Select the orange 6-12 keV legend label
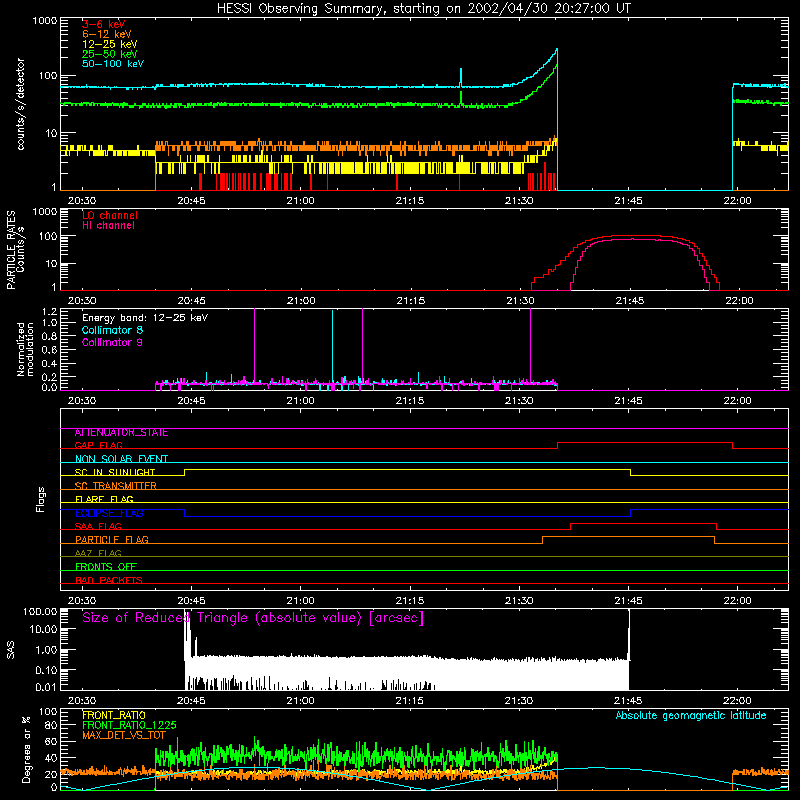 (107, 34)
